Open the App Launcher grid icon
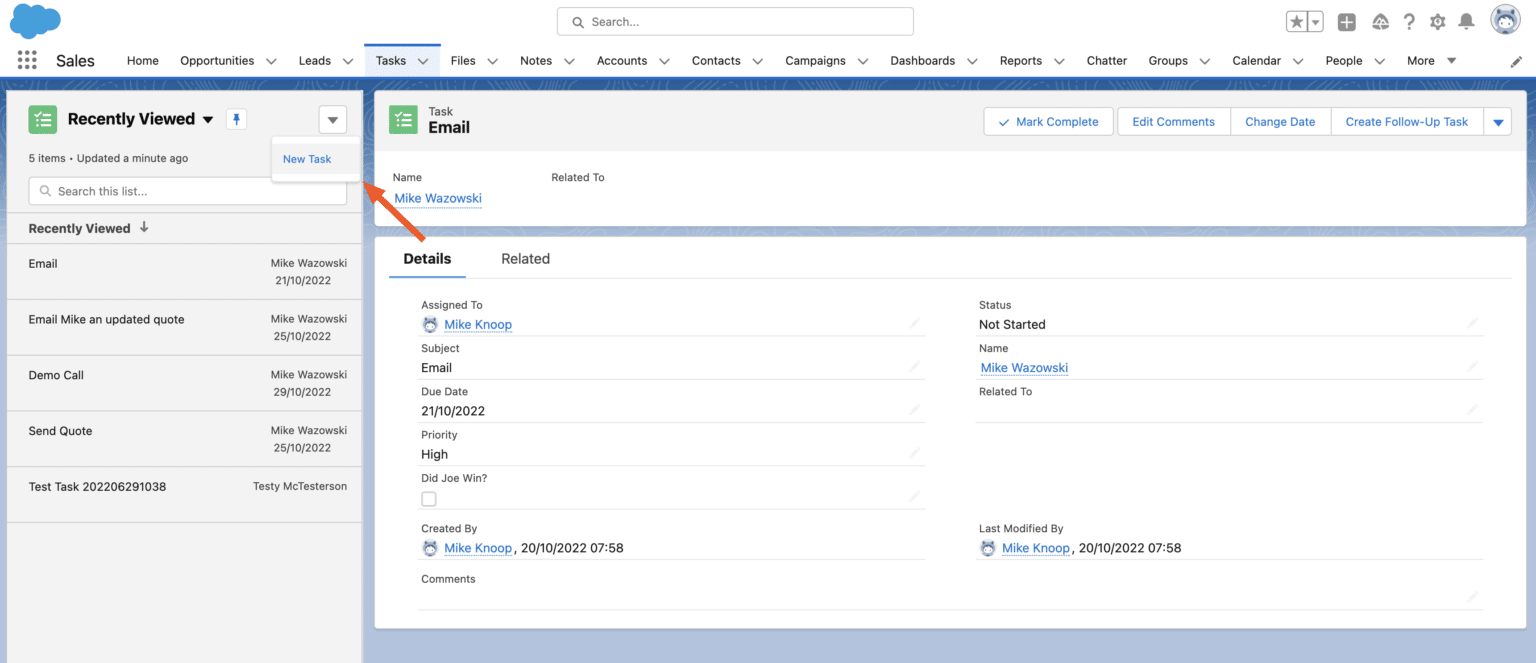 (x=25, y=60)
